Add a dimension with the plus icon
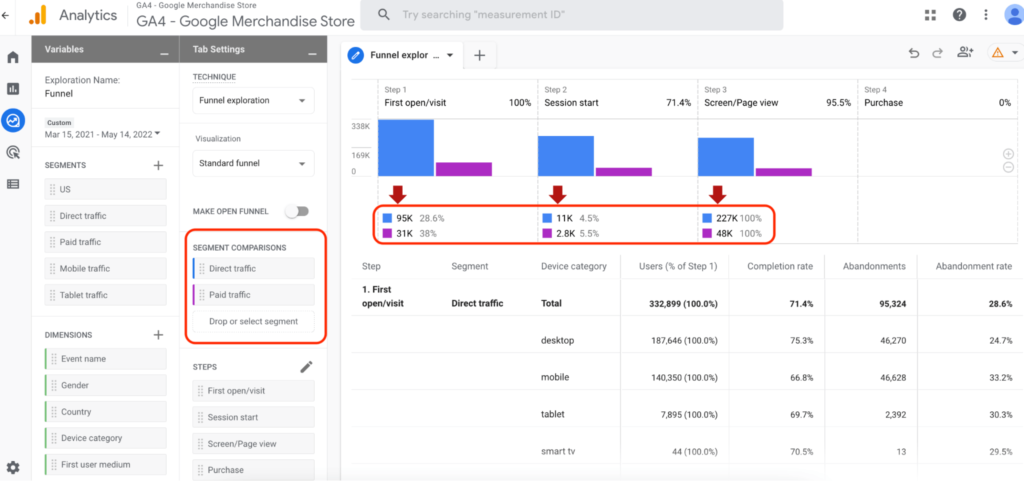Screen dimensions: 1024x481 coord(157,335)
